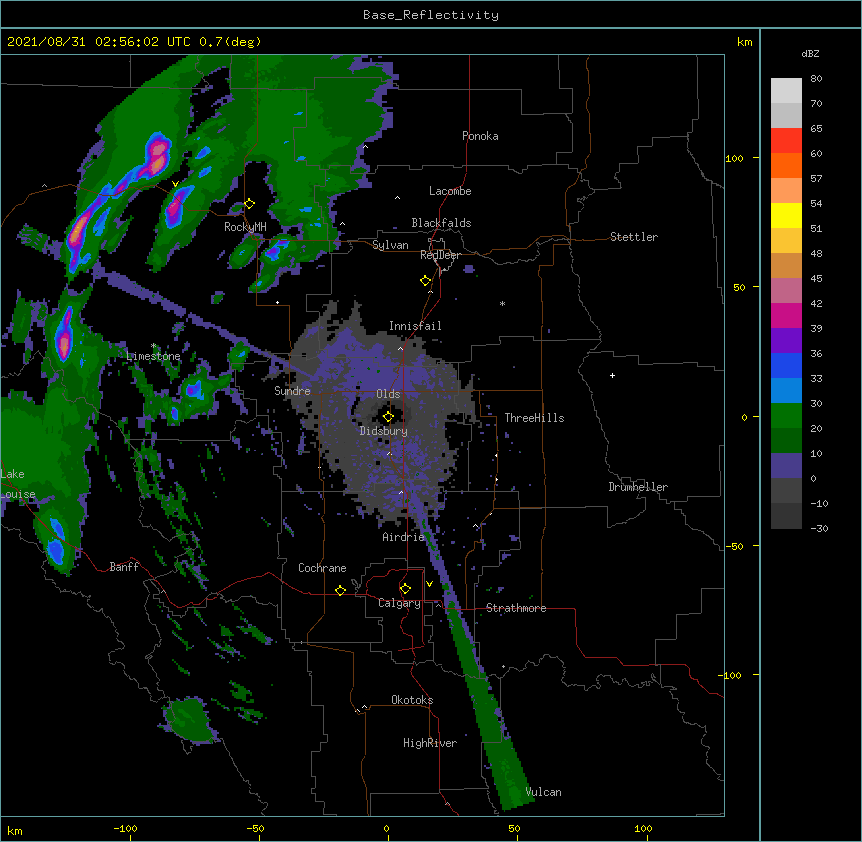Click the Banff town label
Screen dimensions: 862x842
click(x=124, y=567)
